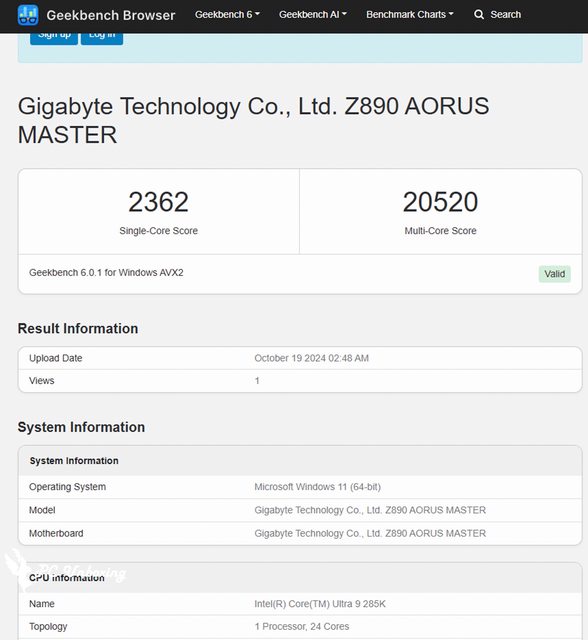This screenshot has width=588, height=640.
Task: Expand the Geekbench AI dropdown menu
Action: 313,15
